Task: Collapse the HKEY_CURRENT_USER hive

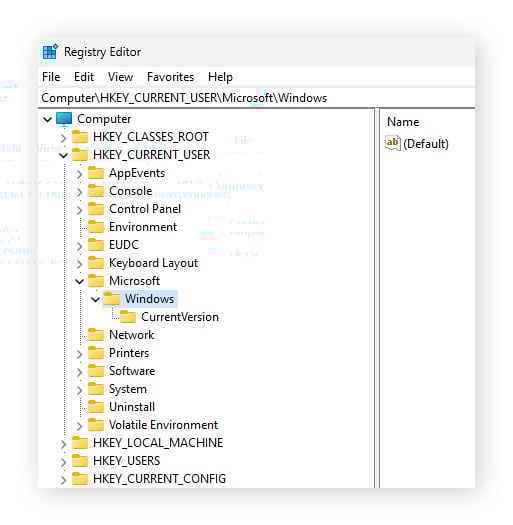Action: [64, 155]
